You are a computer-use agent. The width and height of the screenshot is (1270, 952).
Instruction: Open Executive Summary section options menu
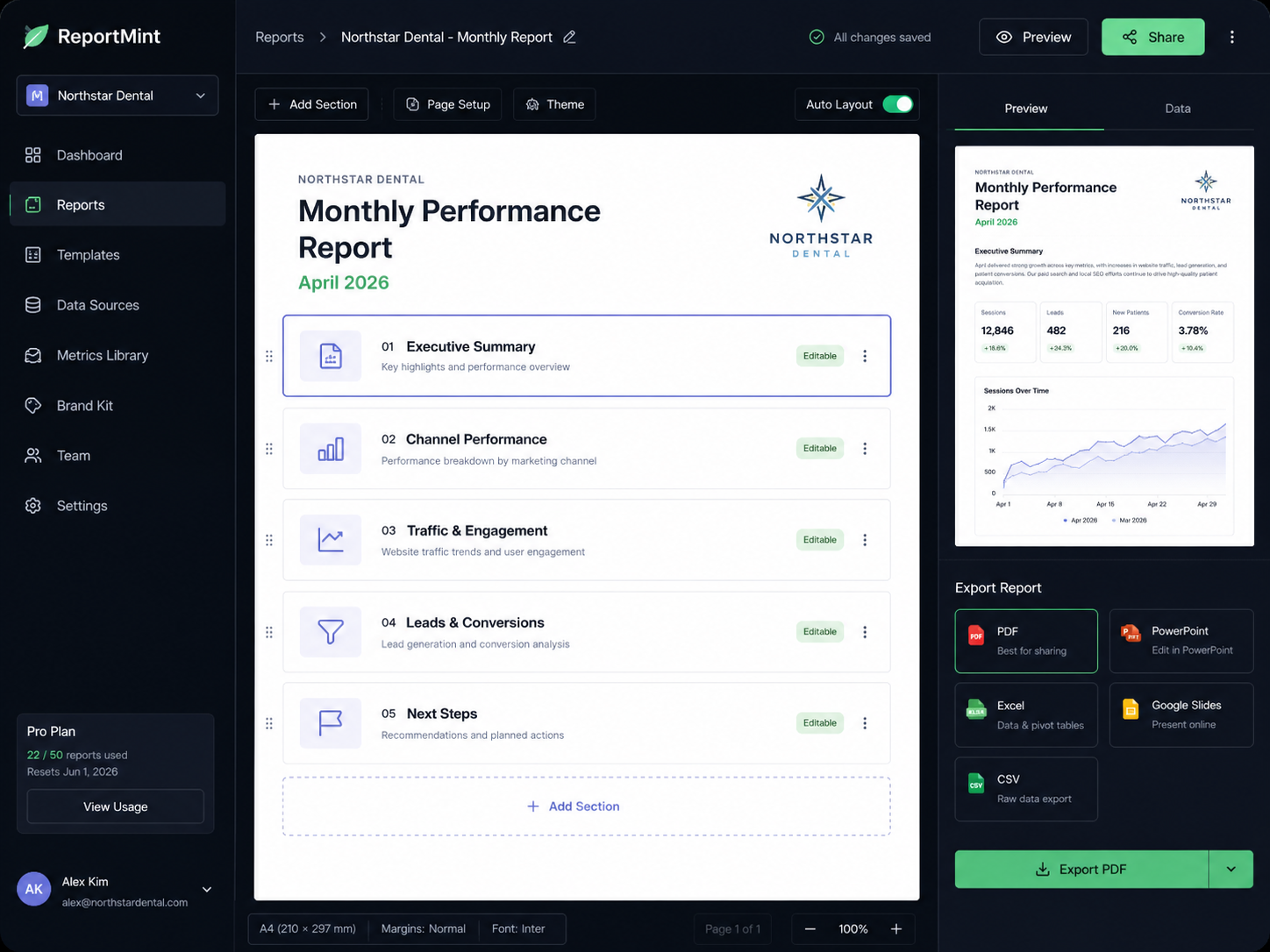coord(865,356)
